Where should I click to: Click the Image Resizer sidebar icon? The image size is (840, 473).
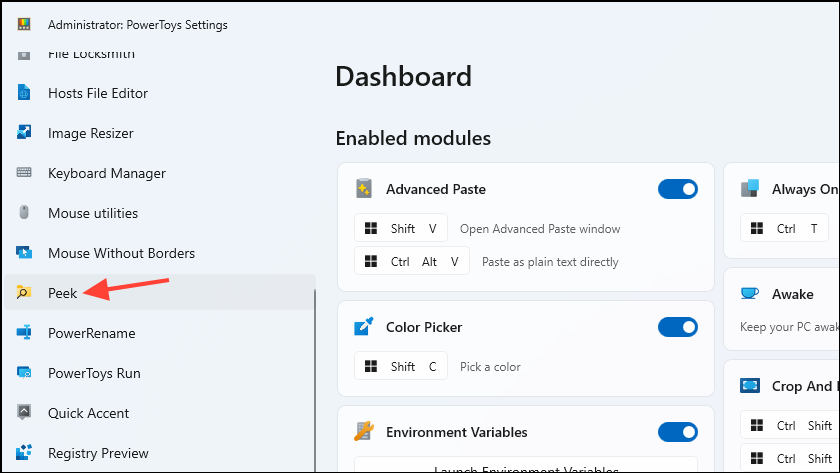25,133
